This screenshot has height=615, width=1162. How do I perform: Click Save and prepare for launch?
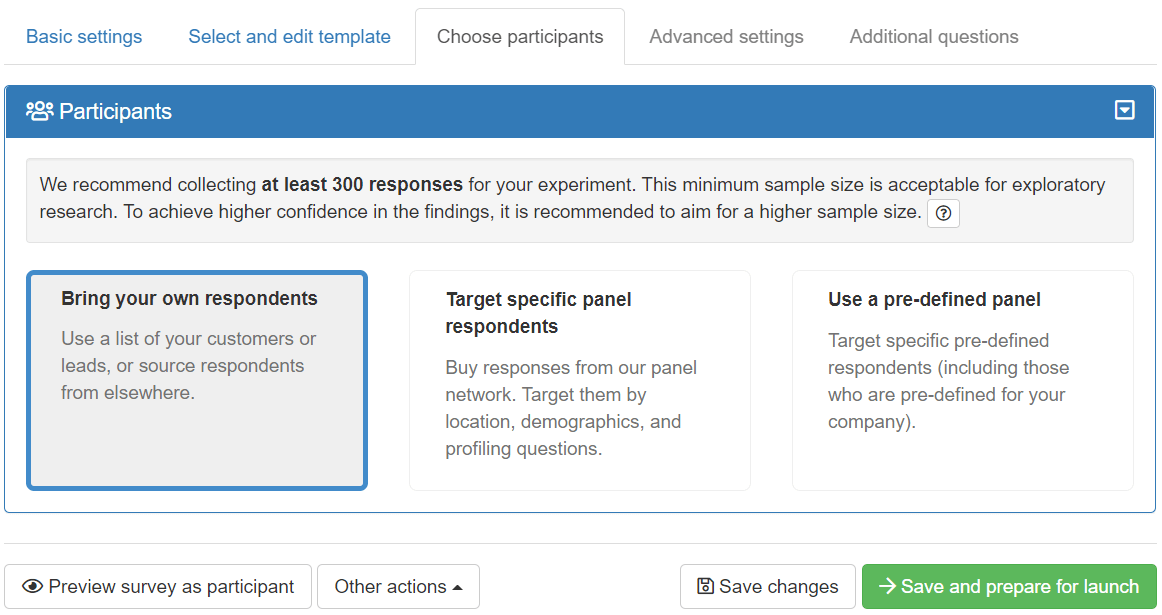1008,587
